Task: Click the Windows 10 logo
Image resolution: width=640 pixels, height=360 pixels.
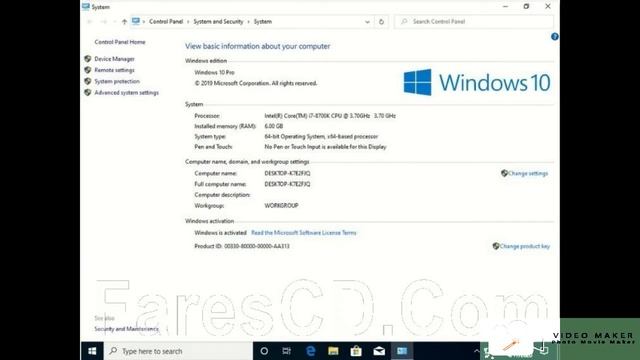Action: 477,82
